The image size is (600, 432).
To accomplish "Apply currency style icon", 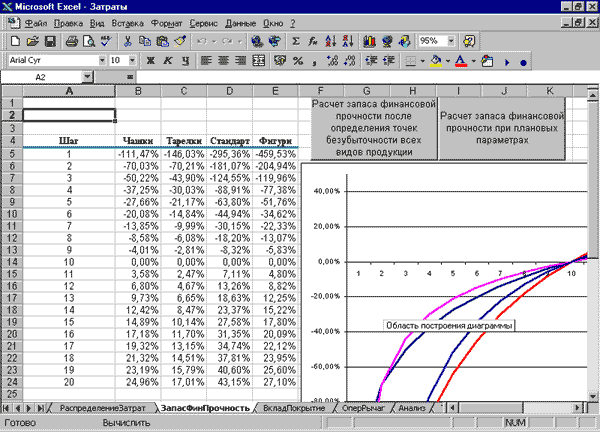I will click(x=280, y=61).
